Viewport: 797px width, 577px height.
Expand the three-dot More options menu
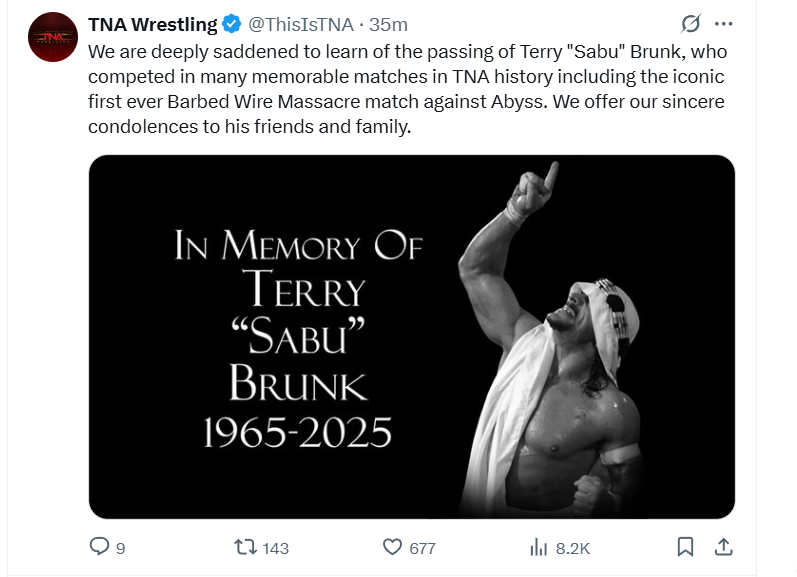pos(724,23)
